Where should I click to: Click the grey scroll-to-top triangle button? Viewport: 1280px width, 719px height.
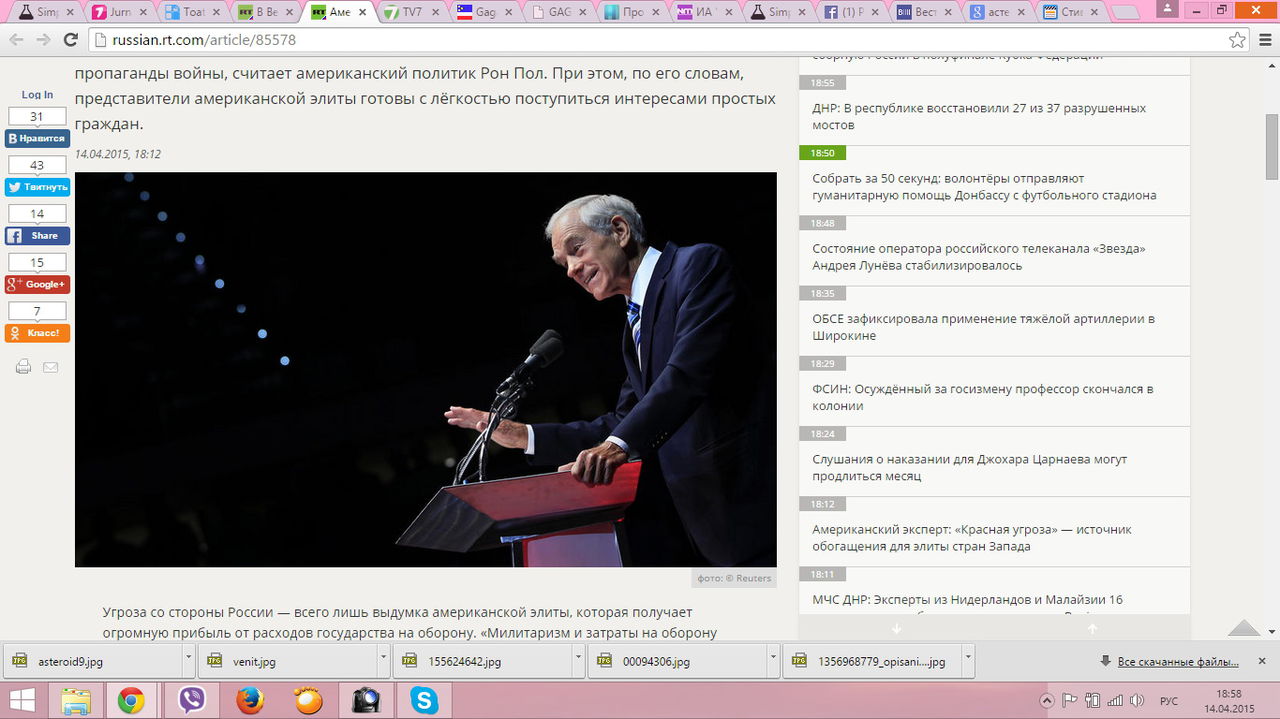coord(1243,628)
